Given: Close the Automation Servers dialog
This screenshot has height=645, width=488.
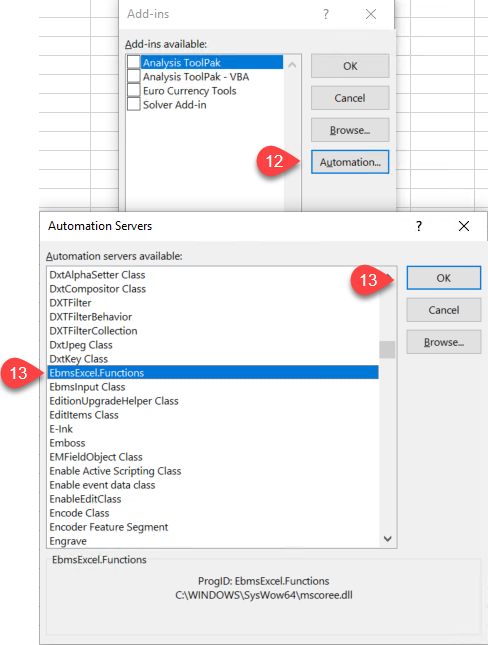Looking at the screenshot, I should click(x=464, y=226).
